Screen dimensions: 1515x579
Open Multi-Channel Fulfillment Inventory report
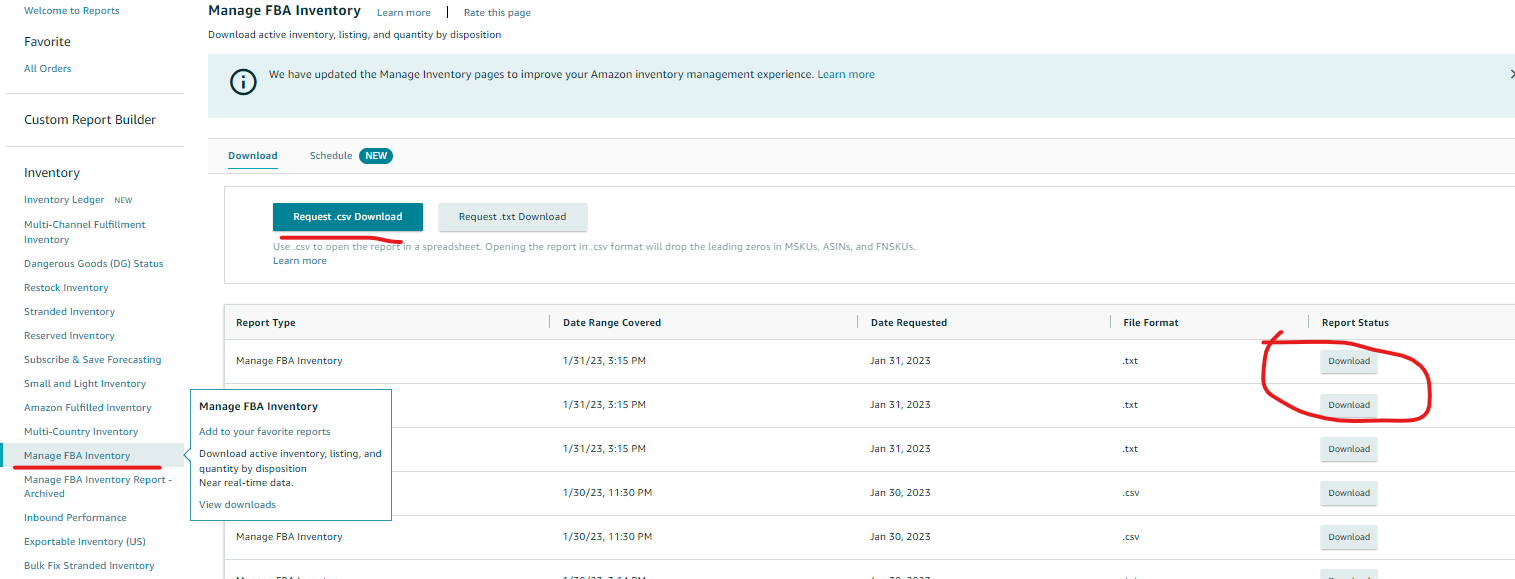coord(85,232)
